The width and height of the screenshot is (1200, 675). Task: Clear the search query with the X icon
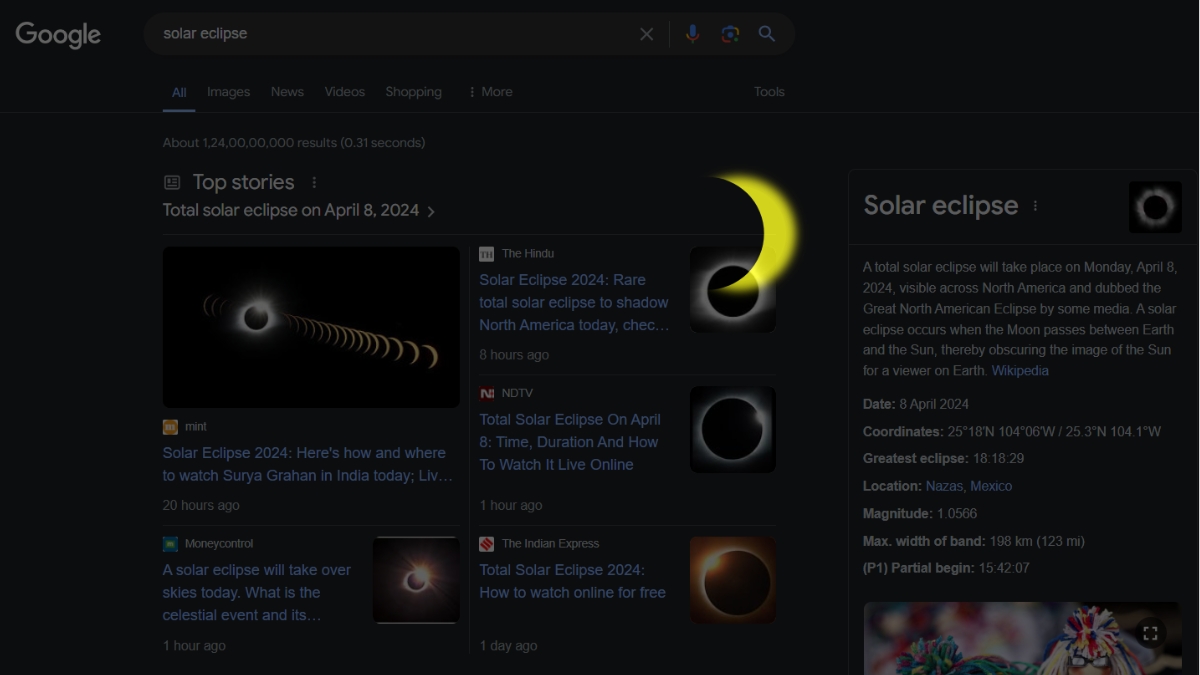click(x=646, y=33)
